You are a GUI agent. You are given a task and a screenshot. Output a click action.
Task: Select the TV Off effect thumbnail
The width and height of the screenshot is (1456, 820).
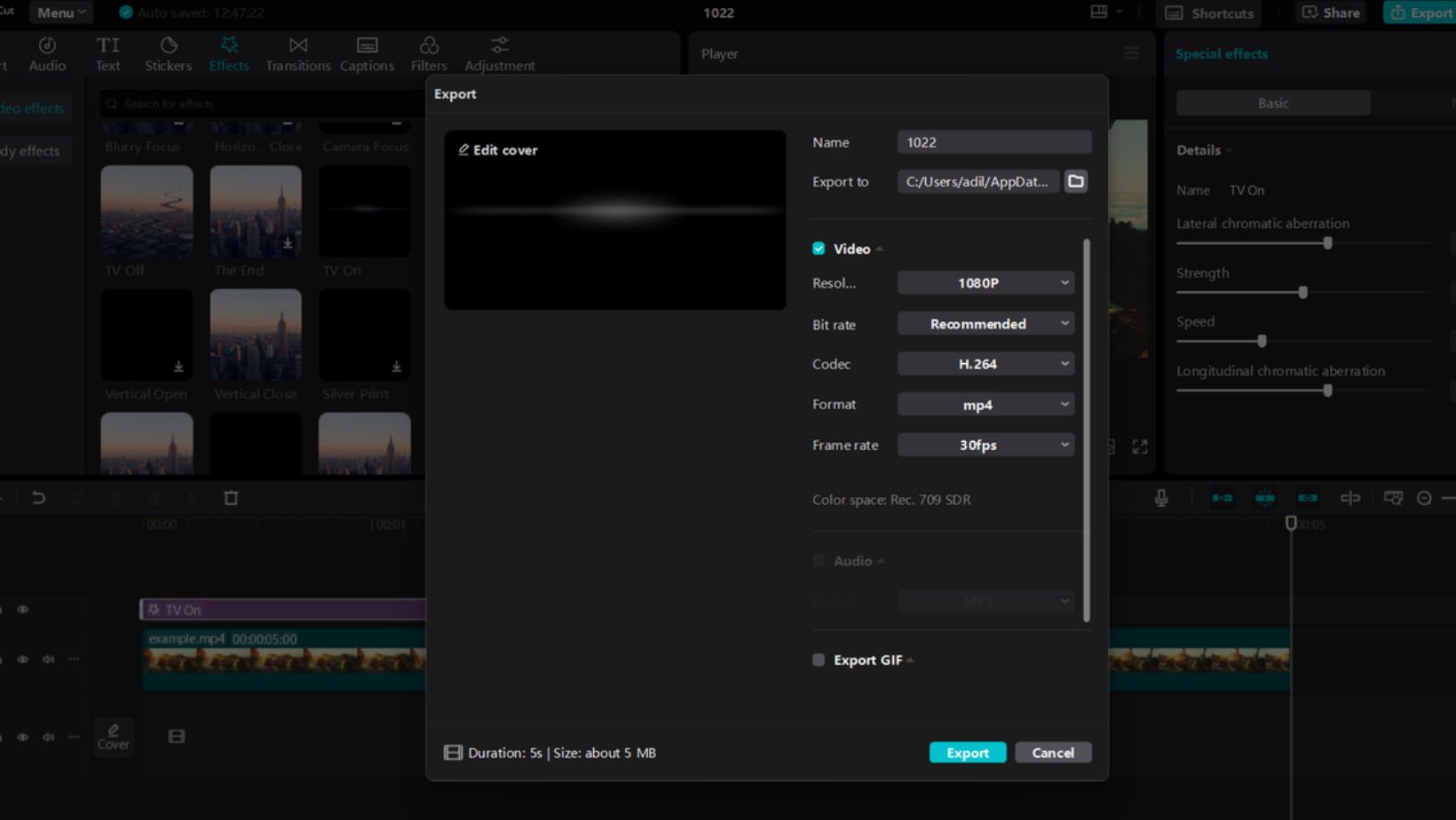click(x=146, y=211)
